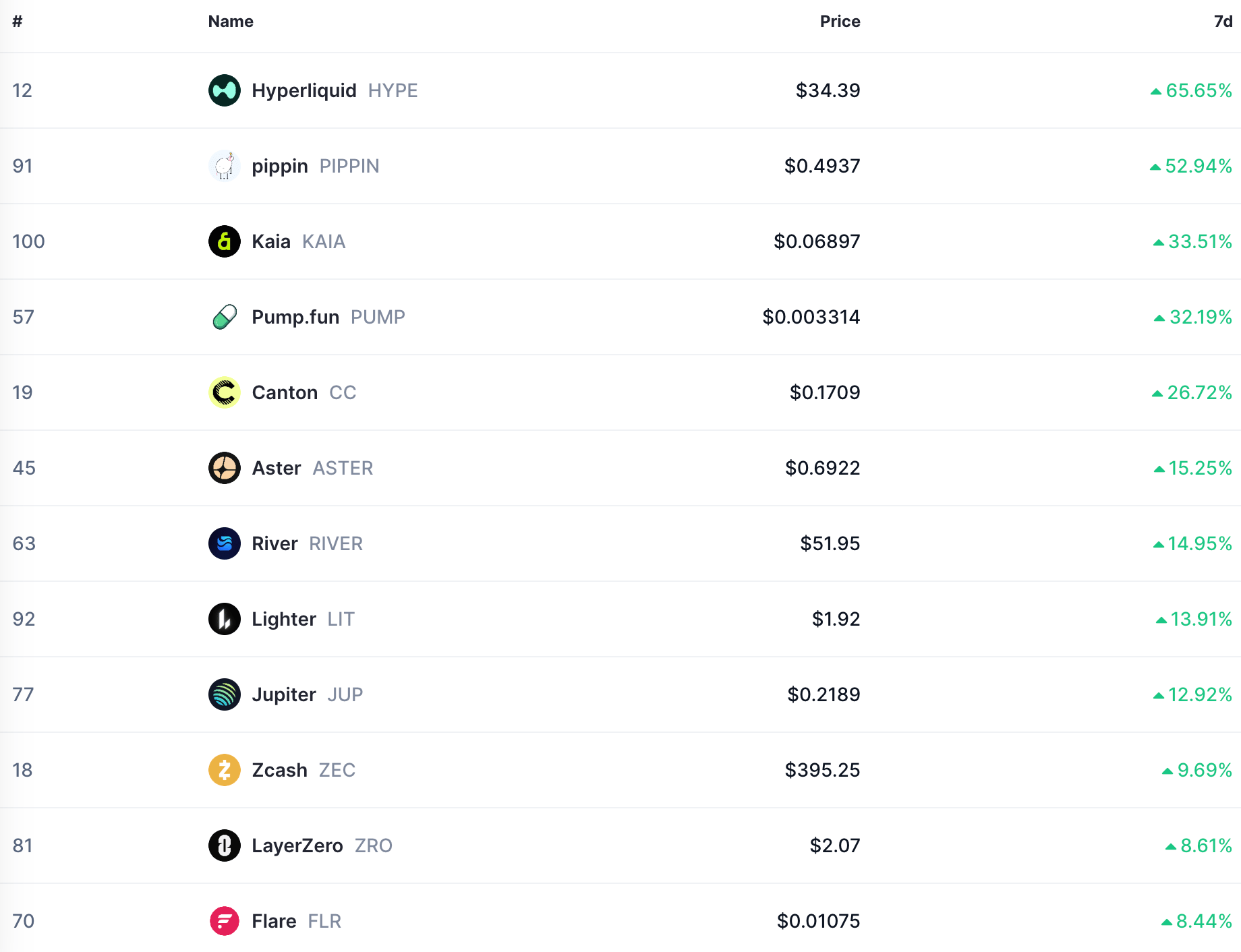Sort table by the # rank column
Screen dimensions: 1241x952
tap(18, 22)
